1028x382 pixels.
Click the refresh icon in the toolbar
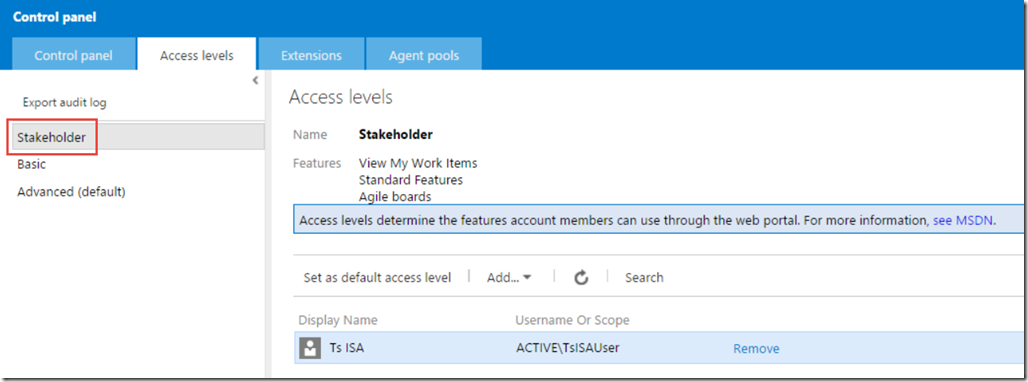pyautogui.click(x=581, y=278)
